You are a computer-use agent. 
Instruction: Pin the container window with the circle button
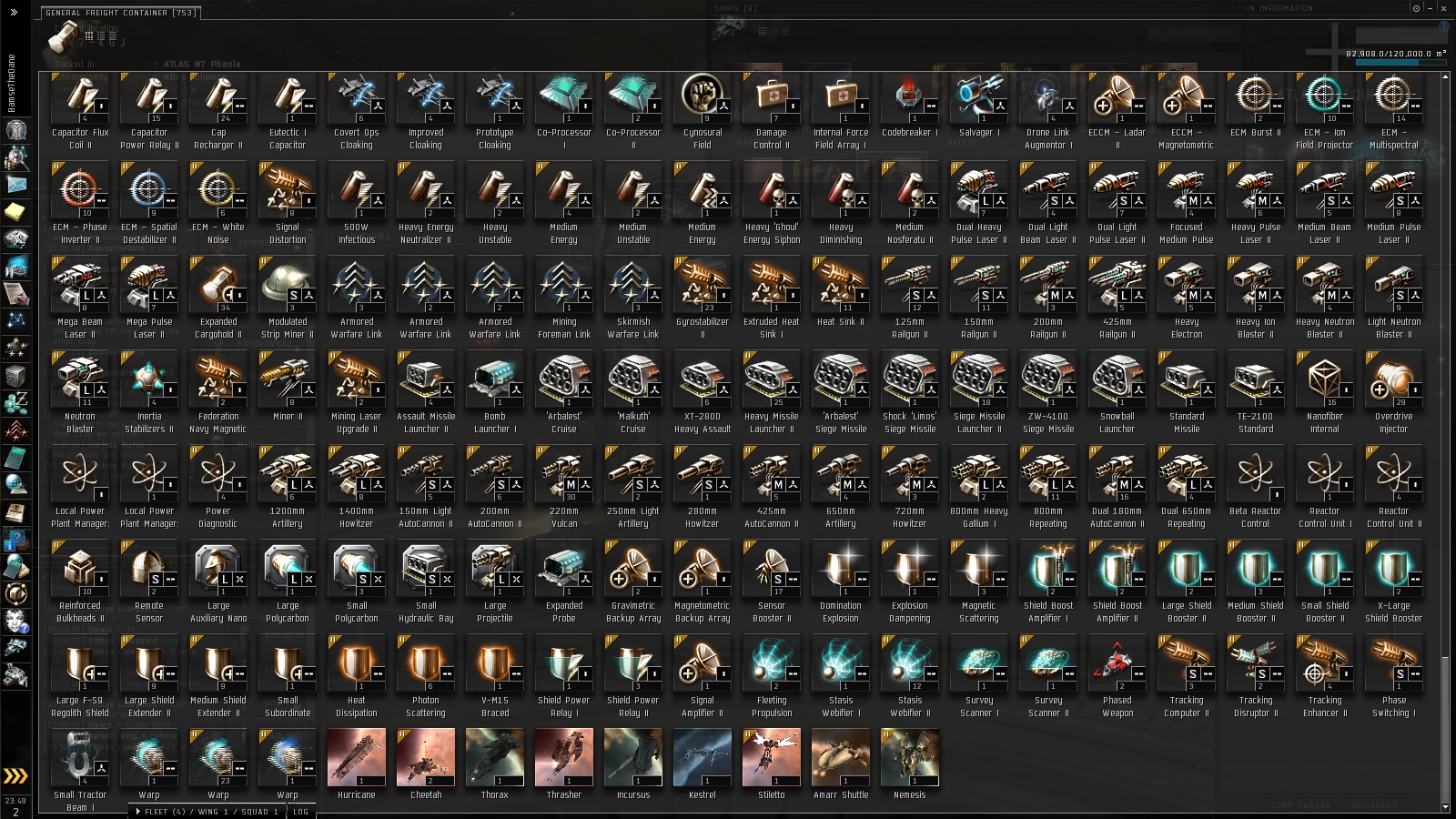[x=1416, y=8]
